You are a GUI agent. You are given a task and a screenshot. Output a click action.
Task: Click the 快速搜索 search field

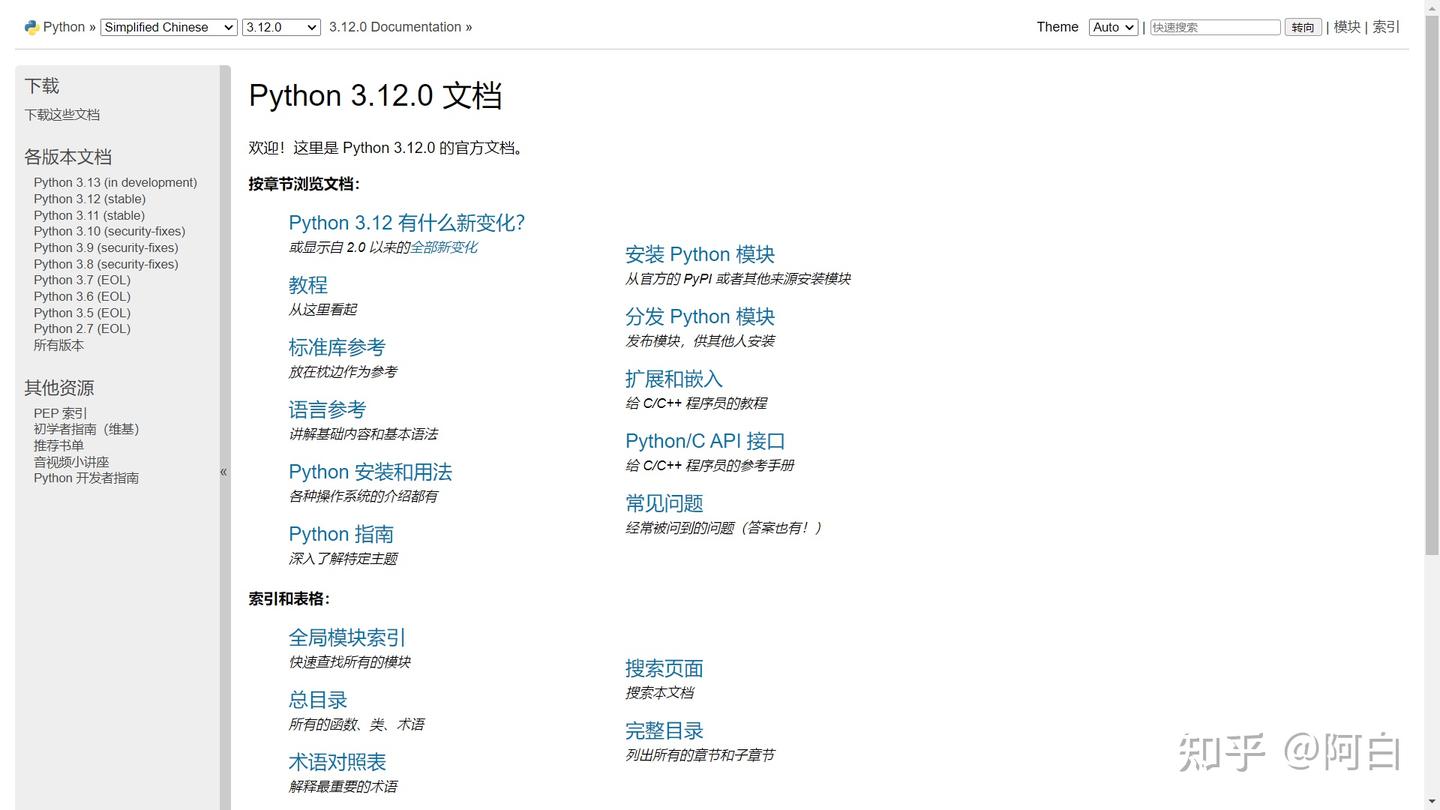[1215, 27]
